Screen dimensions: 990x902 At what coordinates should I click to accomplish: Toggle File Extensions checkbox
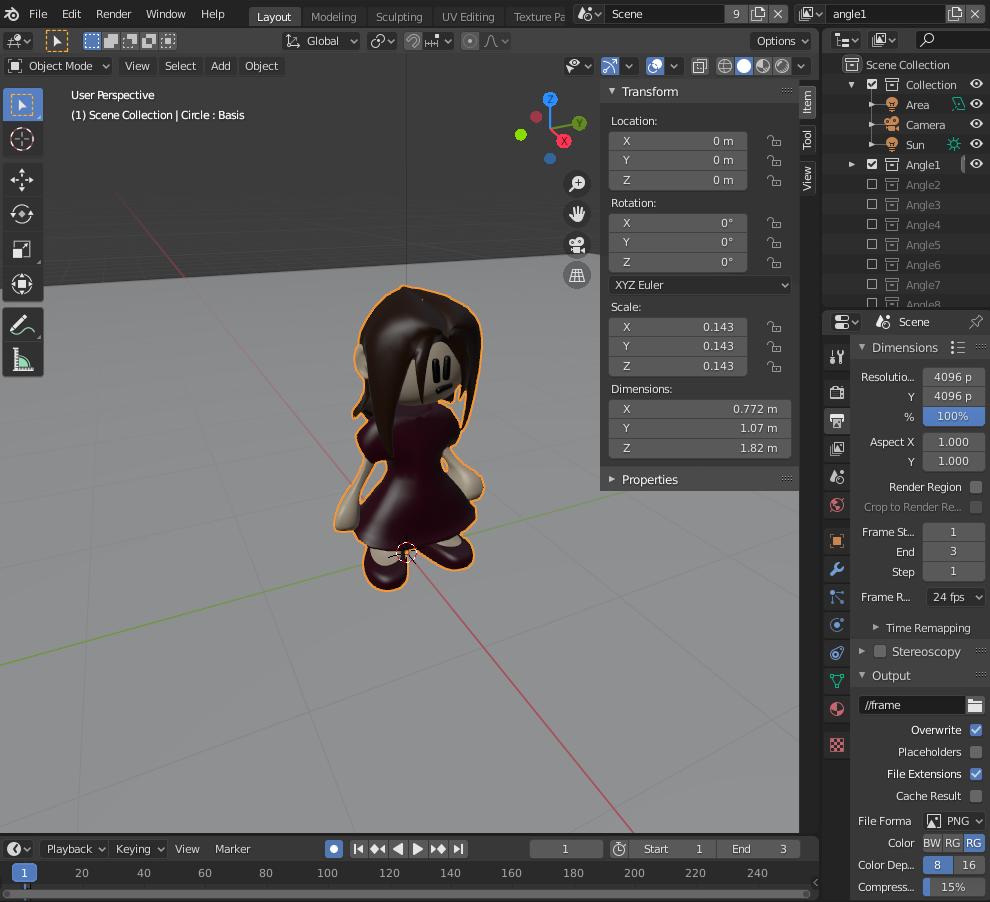pos(976,774)
